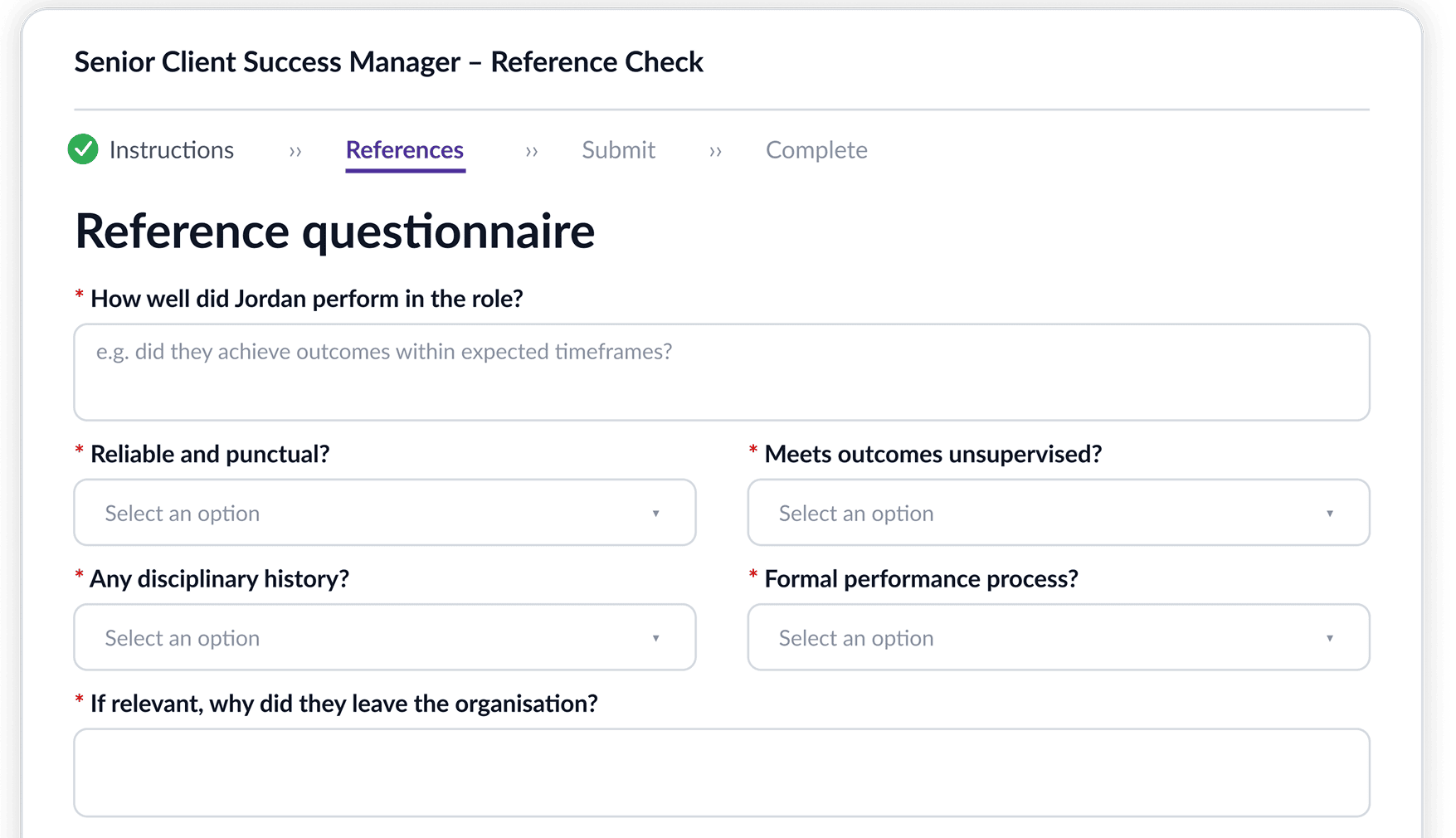This screenshot has height=838, width=1456.
Task: Click the Senior Client Success Manager title
Action: click(x=389, y=62)
